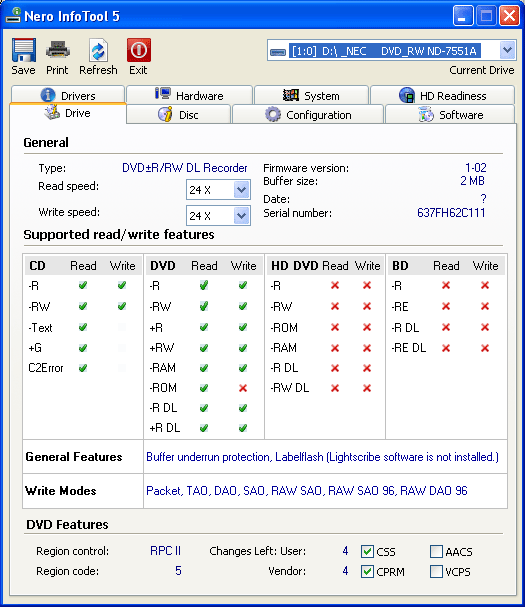
Task: Click the Exit label
Action: click(138, 70)
